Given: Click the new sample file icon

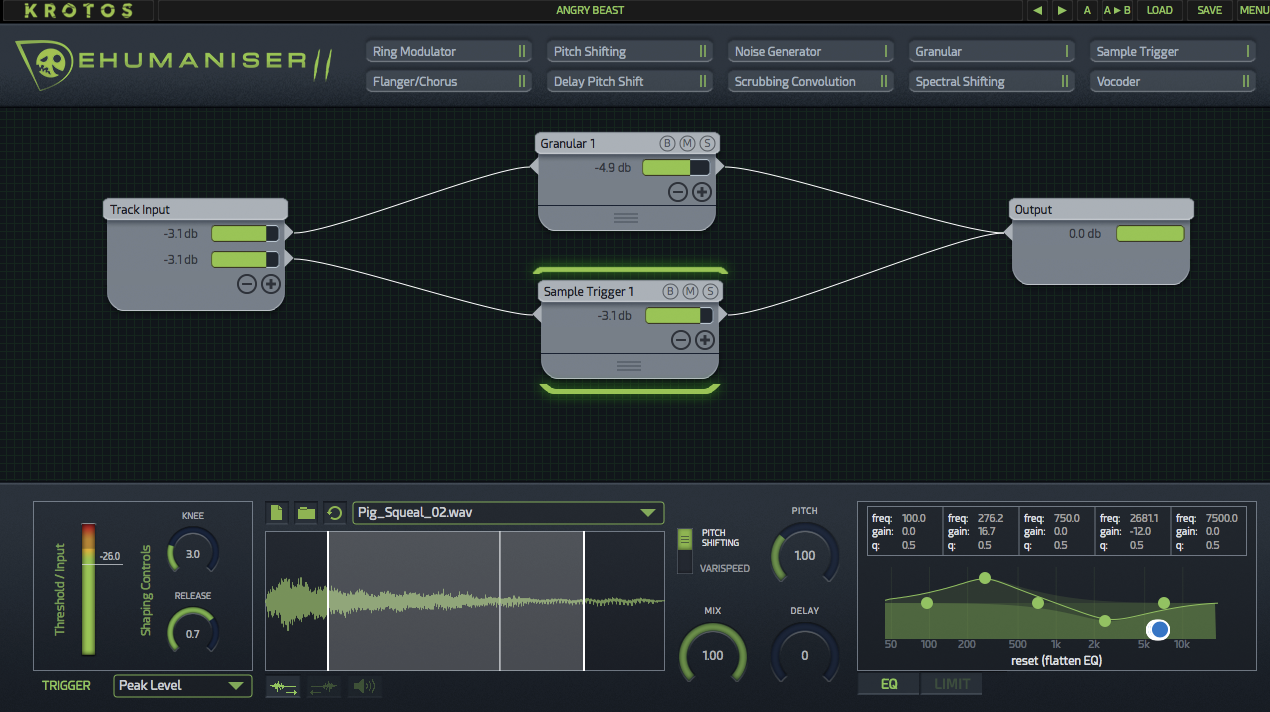Looking at the screenshot, I should click(x=276, y=512).
